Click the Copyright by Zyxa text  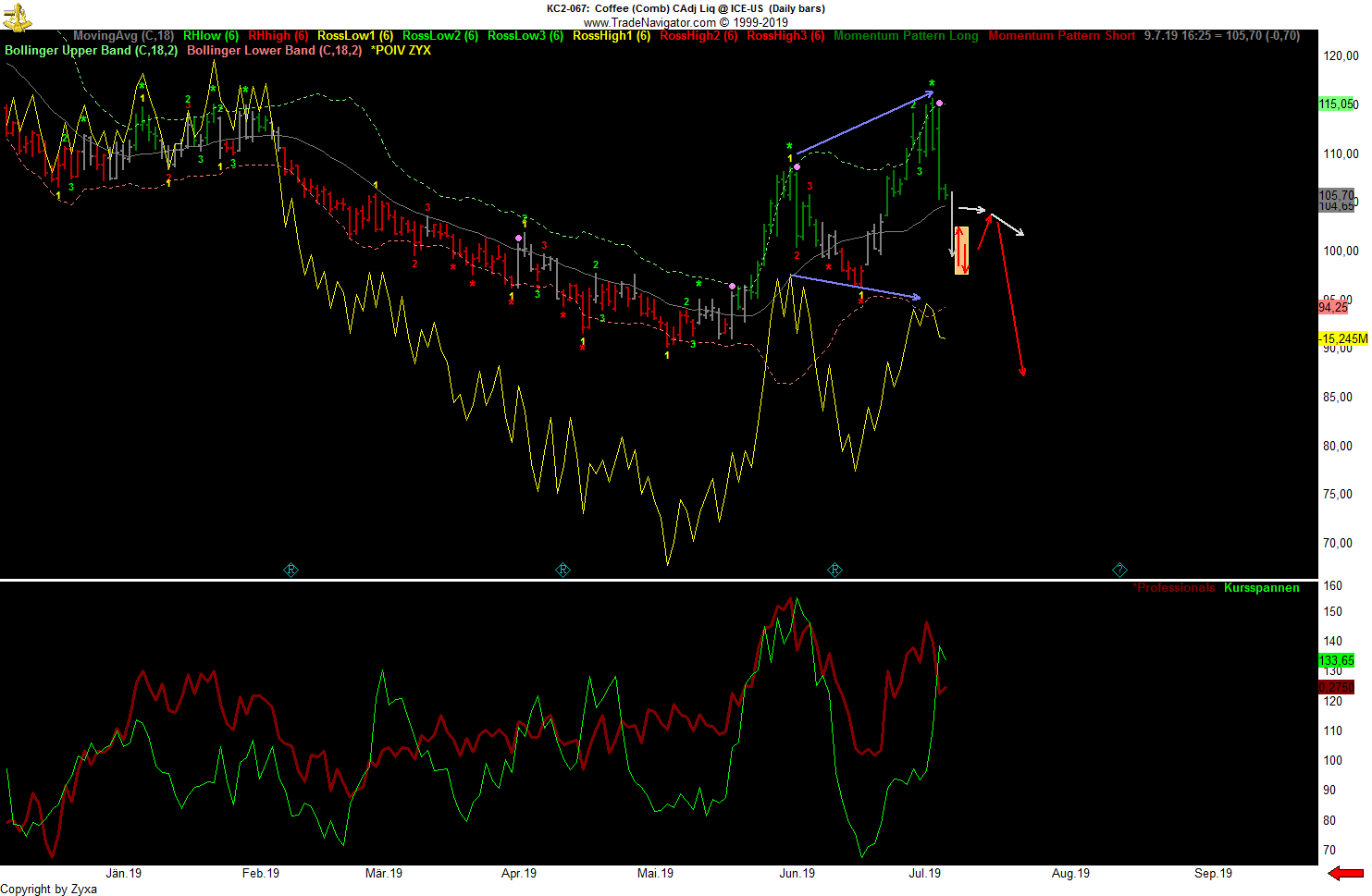click(x=49, y=889)
